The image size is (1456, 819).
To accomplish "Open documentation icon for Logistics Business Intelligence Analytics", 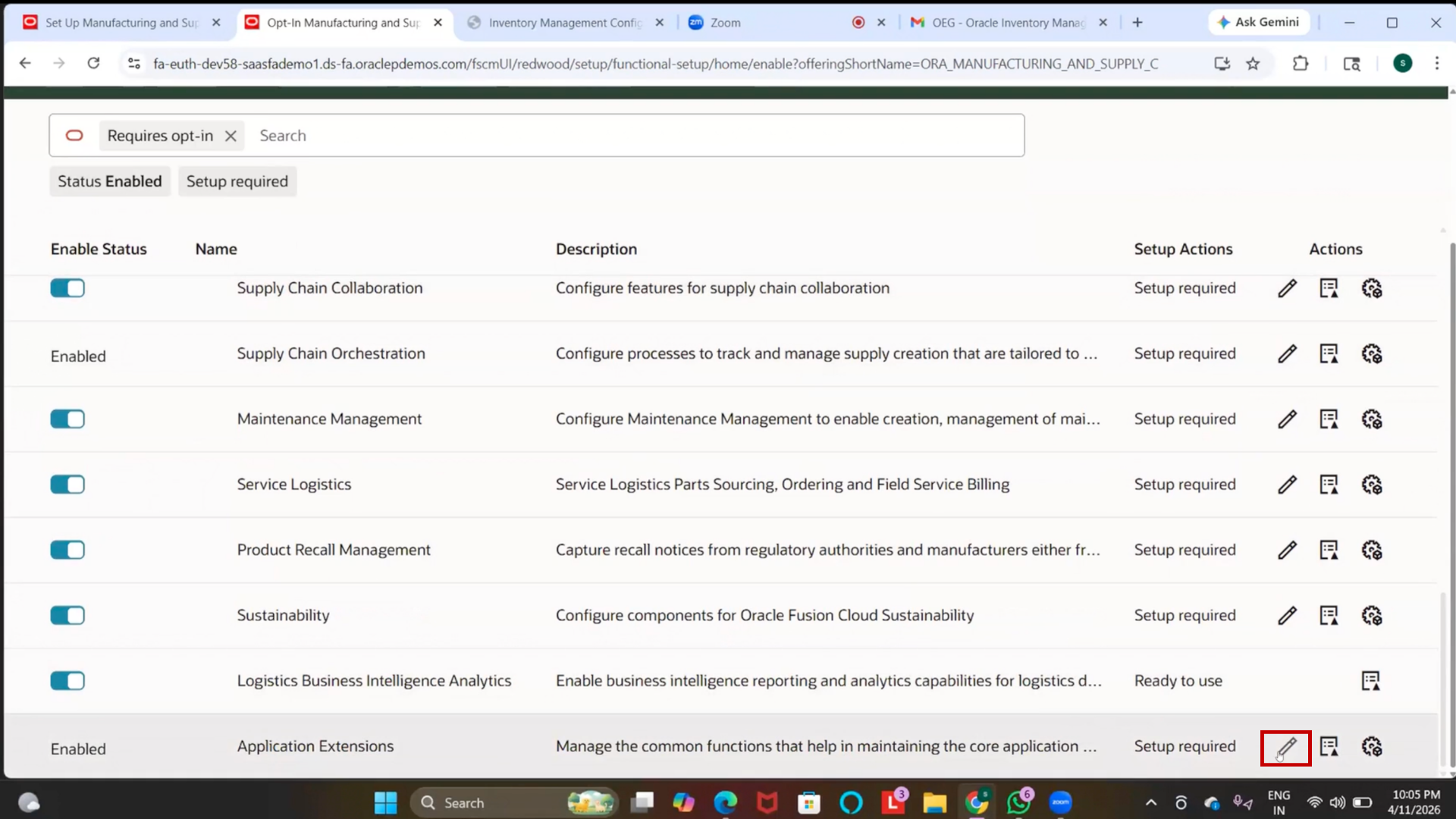I will coord(1370,681).
